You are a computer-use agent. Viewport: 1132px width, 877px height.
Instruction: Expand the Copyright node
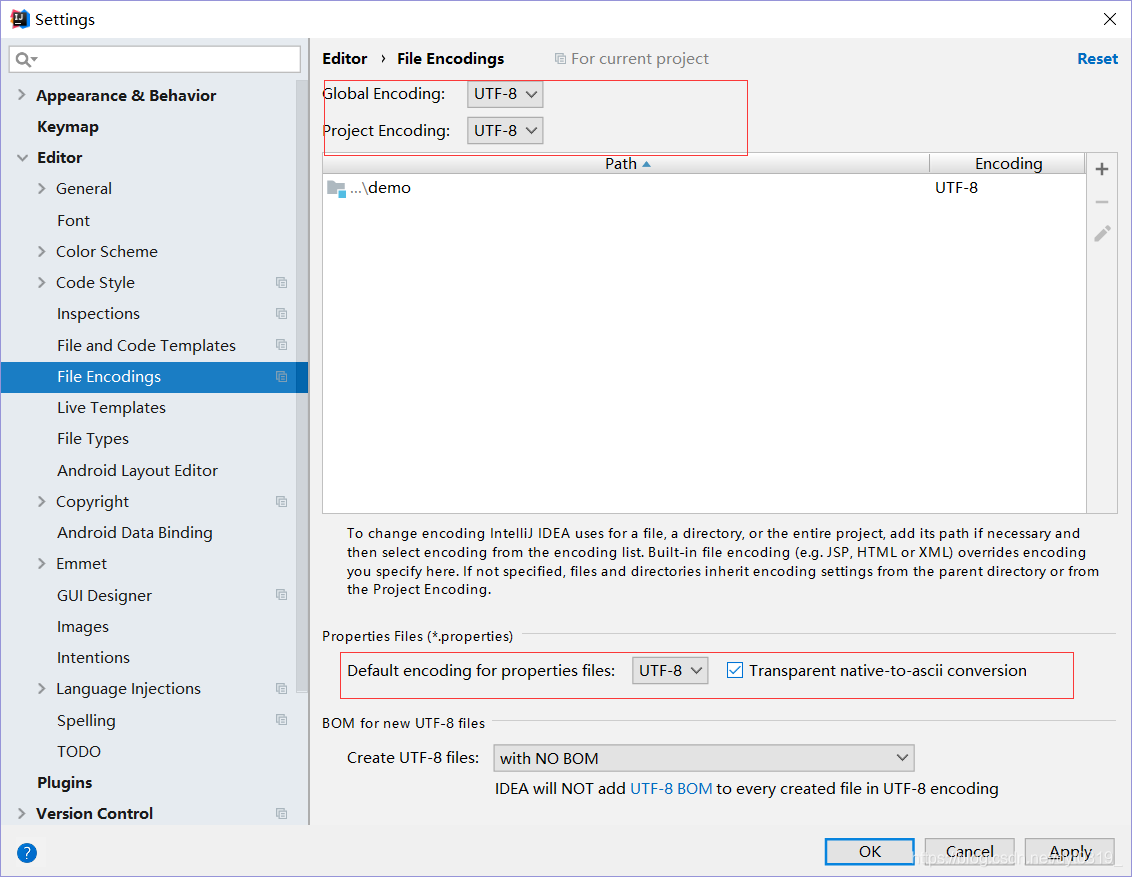[x=41, y=501]
